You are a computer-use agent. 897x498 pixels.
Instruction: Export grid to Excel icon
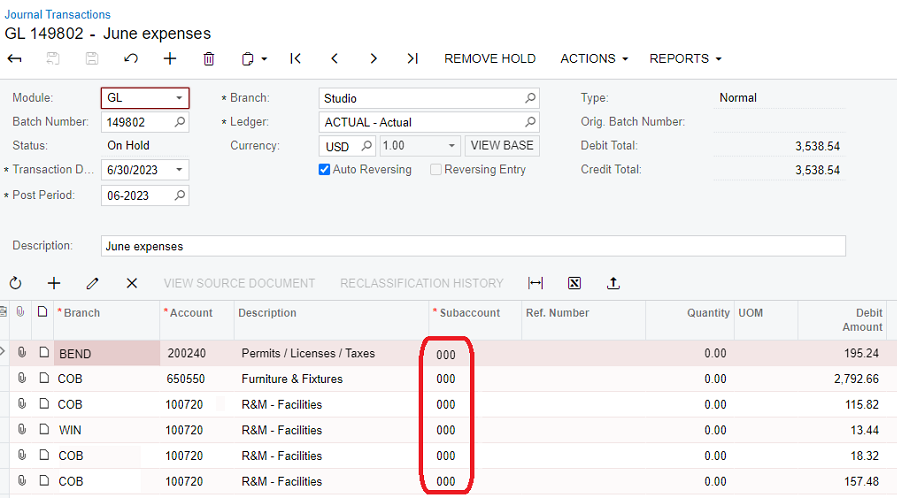pos(574,283)
